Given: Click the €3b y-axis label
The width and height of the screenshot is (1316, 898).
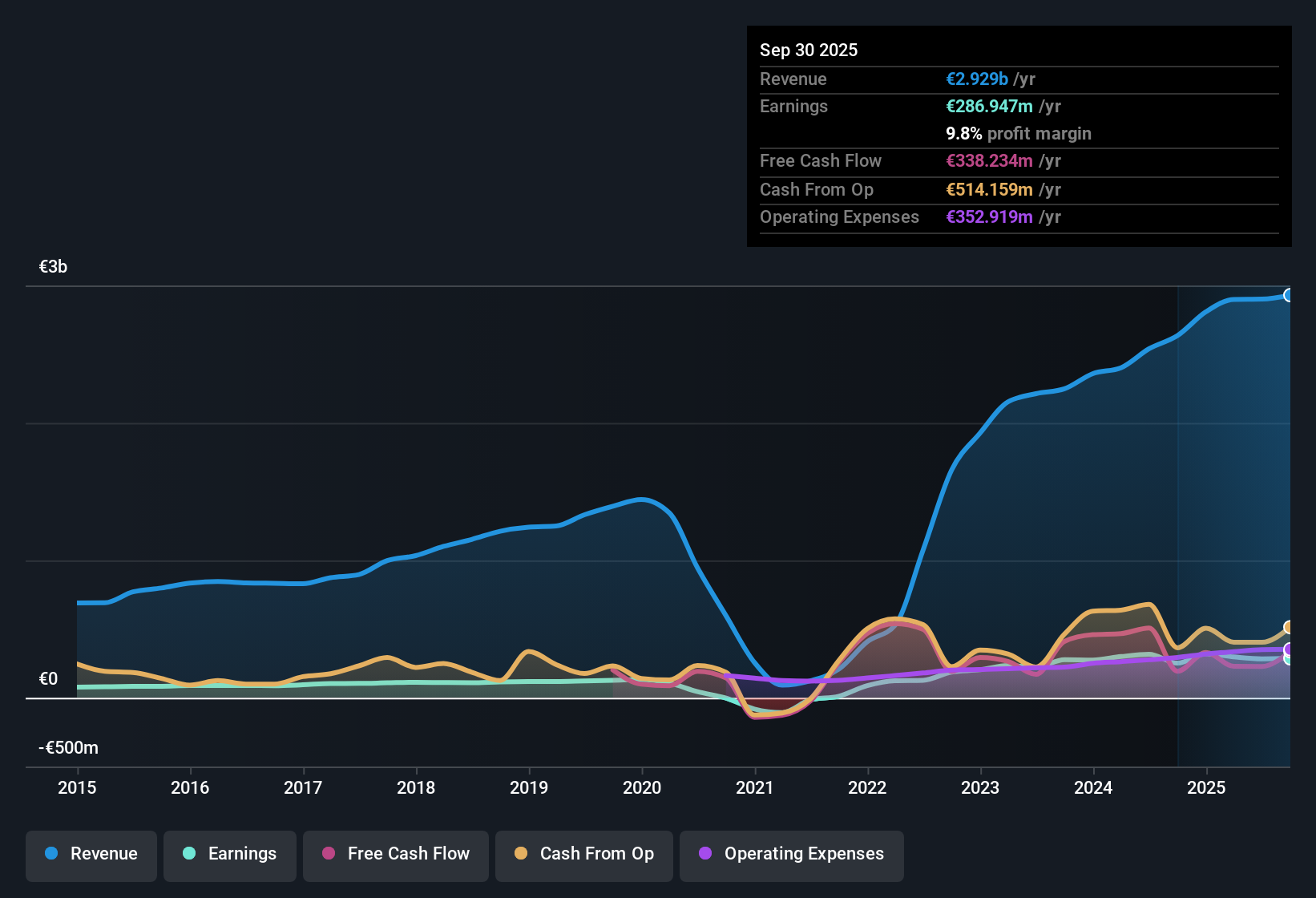Looking at the screenshot, I should click(53, 267).
